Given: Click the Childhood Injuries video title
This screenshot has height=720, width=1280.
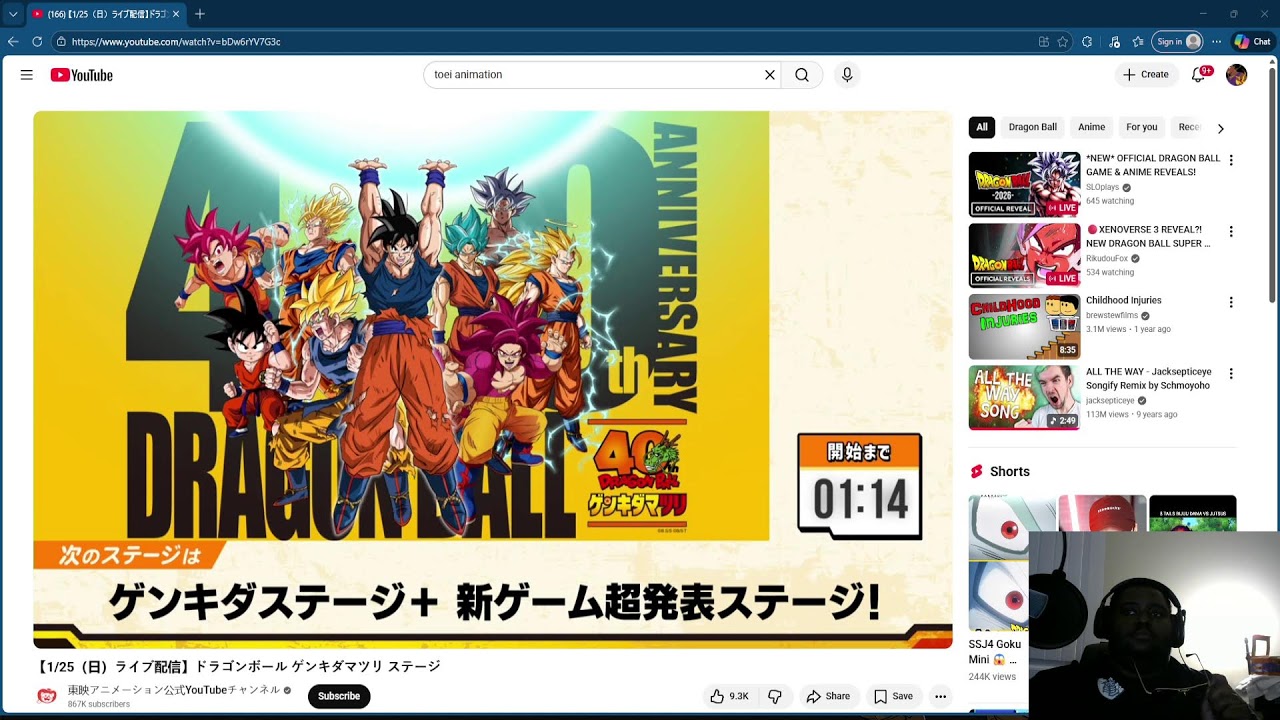Looking at the screenshot, I should click(1124, 300).
